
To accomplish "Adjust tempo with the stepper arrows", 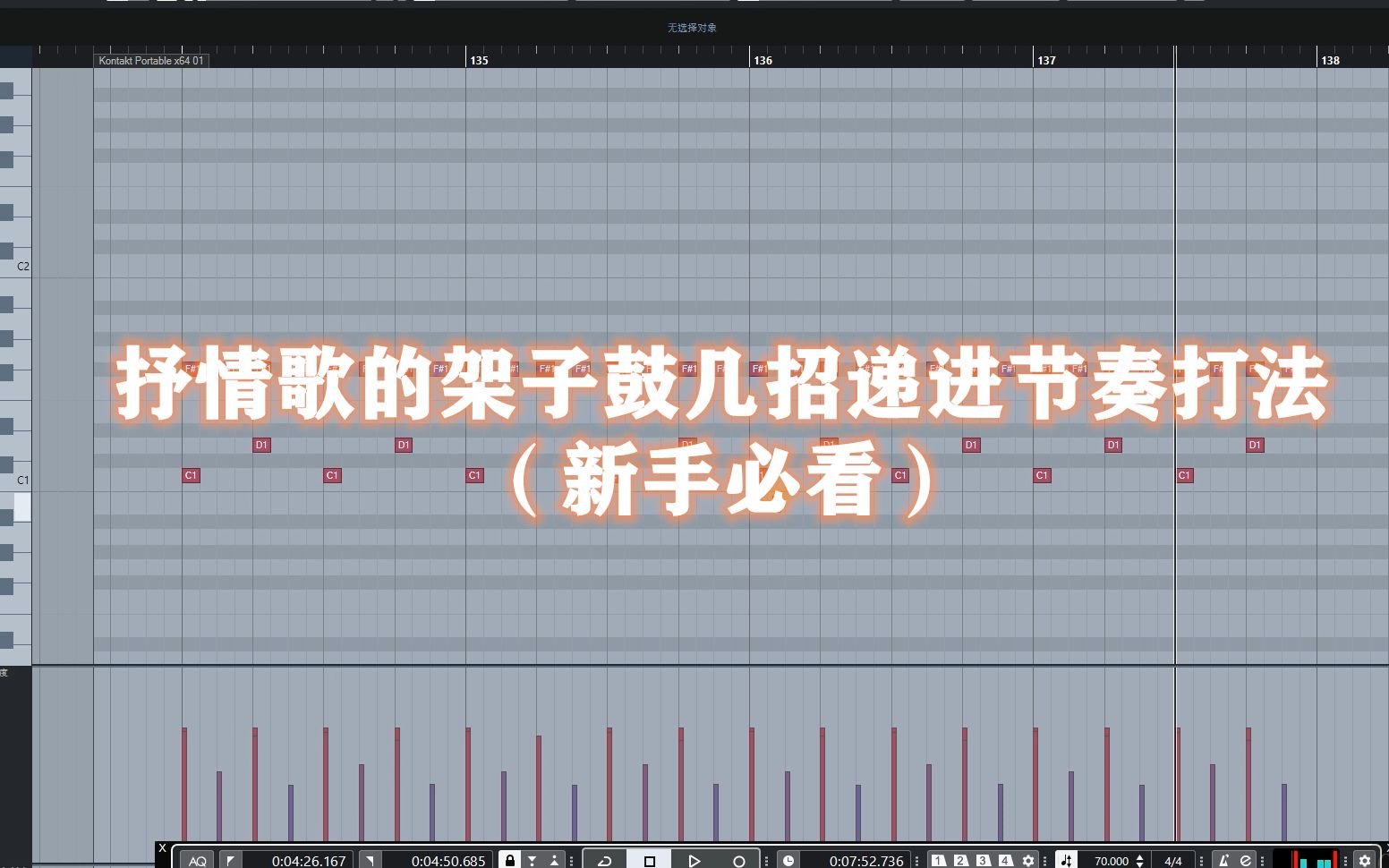I will coord(1139,861).
